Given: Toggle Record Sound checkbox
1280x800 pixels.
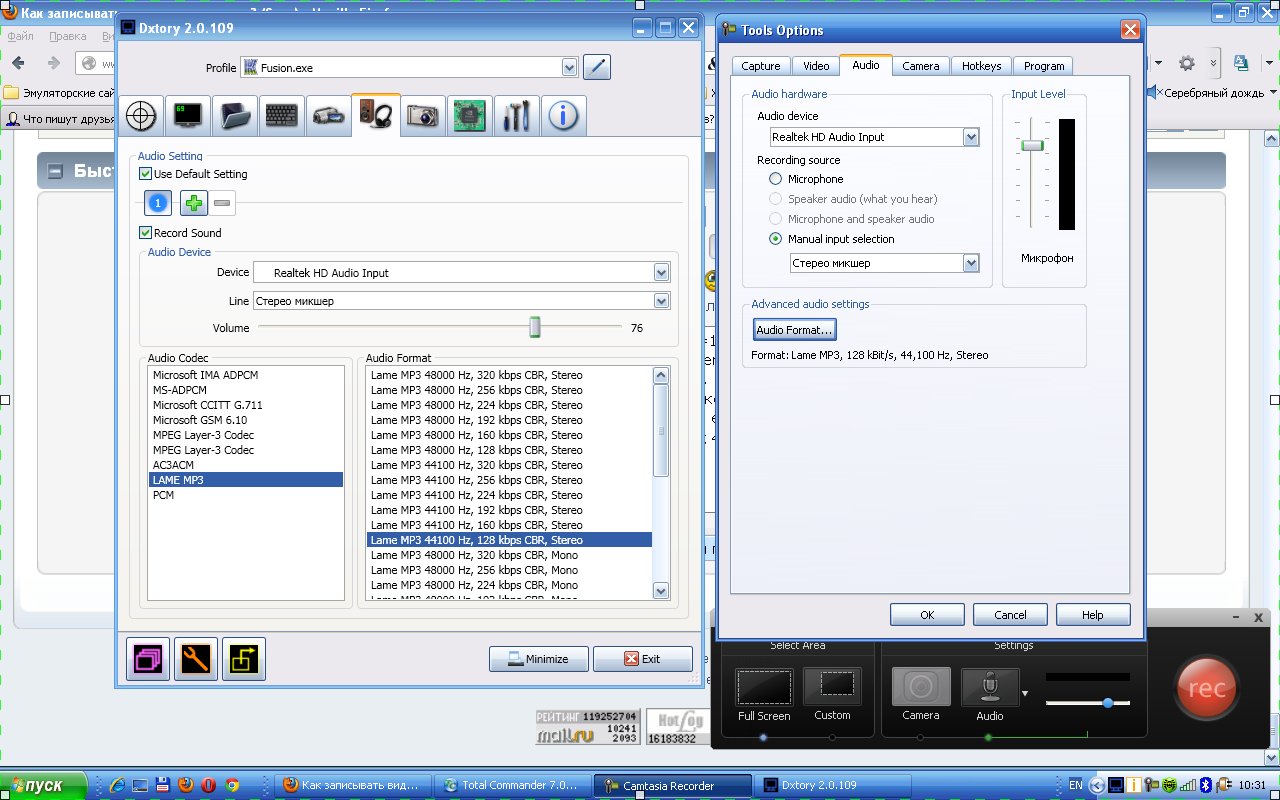Looking at the screenshot, I should point(146,233).
